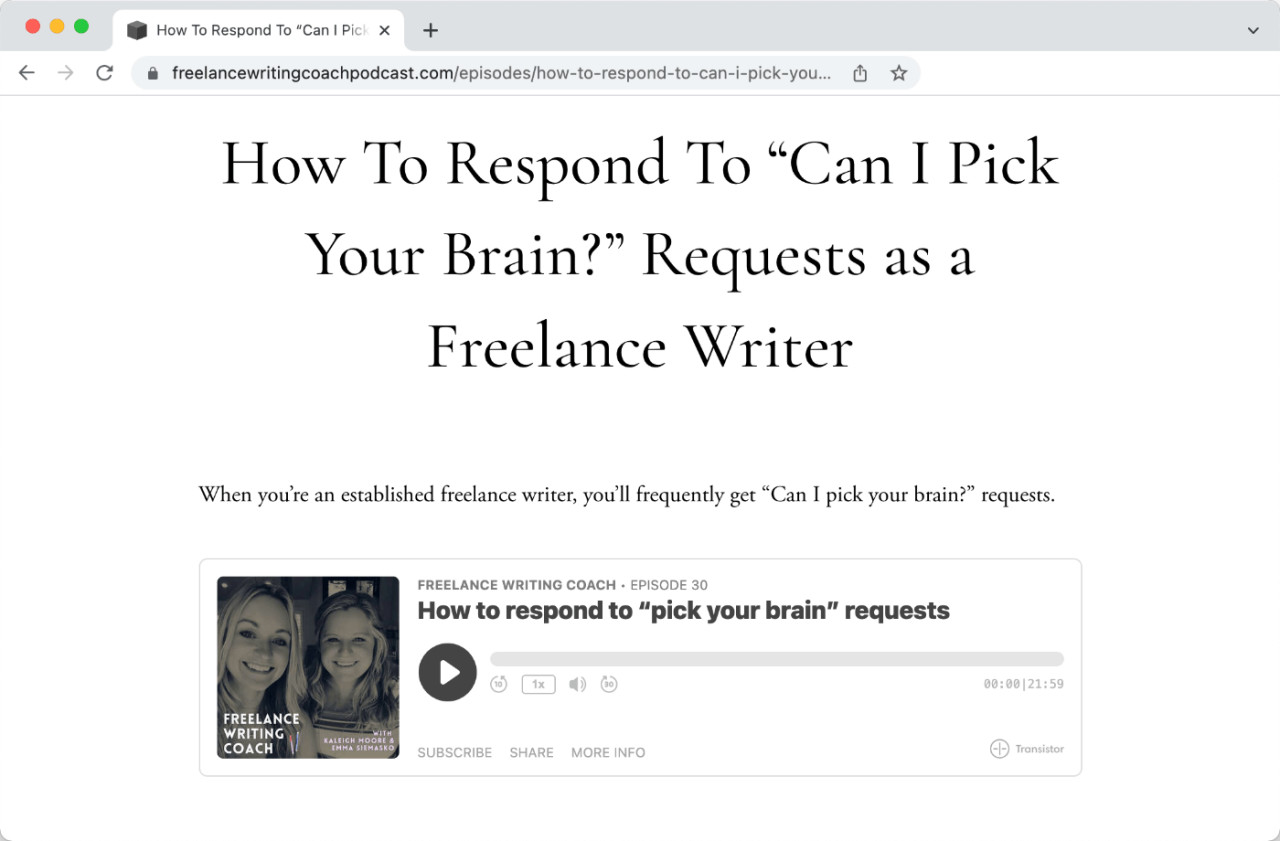Click the podcast cube favicon on the tab

pyautogui.click(x=137, y=29)
